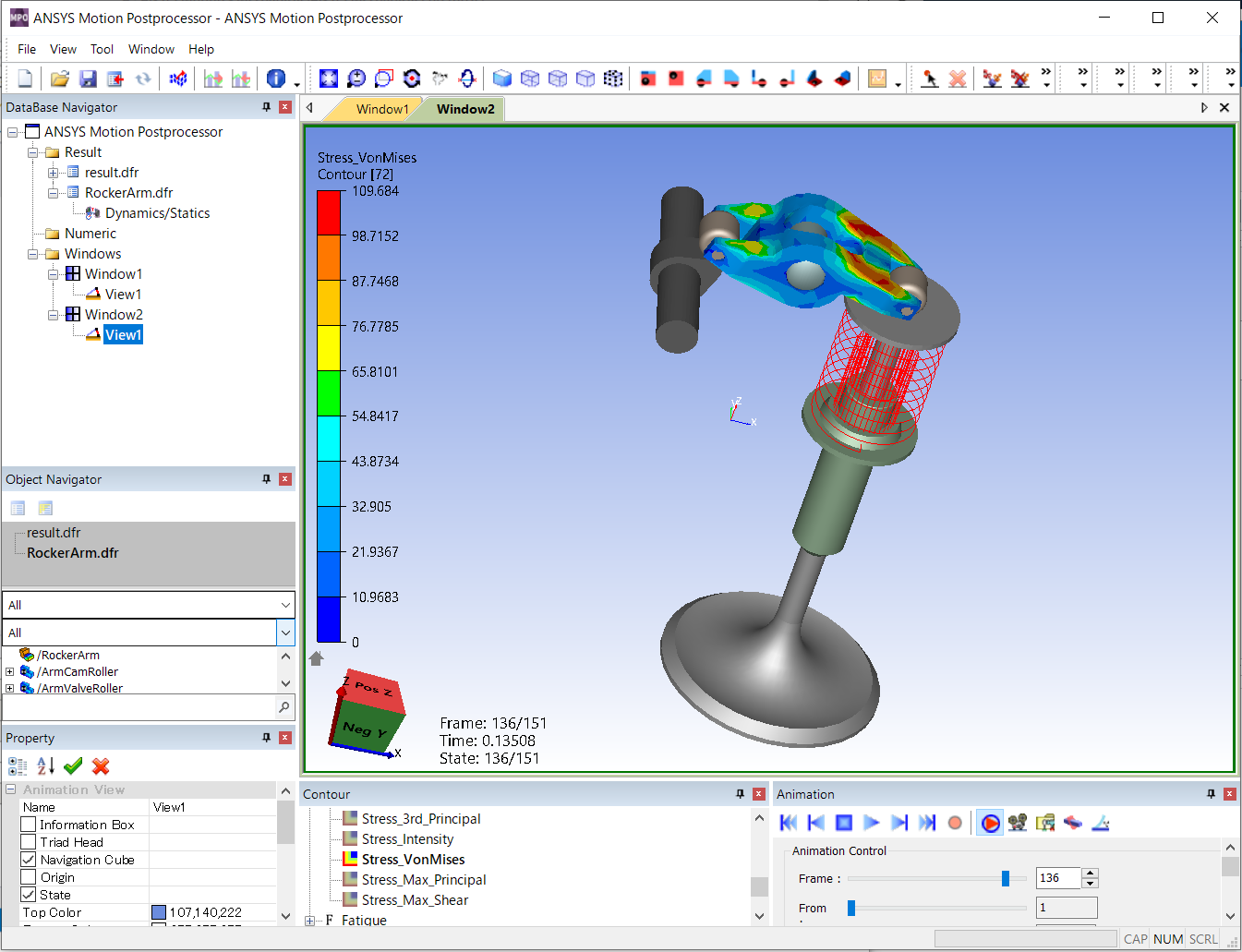Enable the Origin checkbox
The image size is (1242, 952).
coord(29,877)
